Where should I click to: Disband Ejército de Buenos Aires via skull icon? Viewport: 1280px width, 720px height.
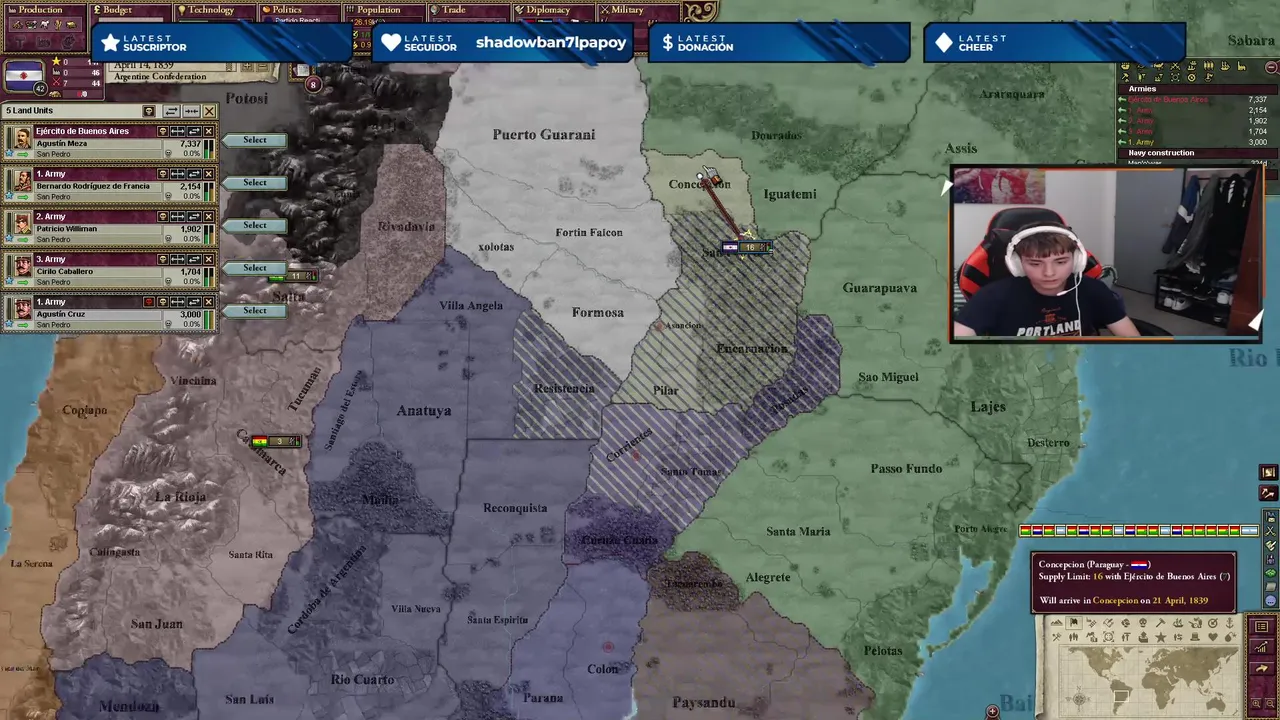[x=163, y=131]
